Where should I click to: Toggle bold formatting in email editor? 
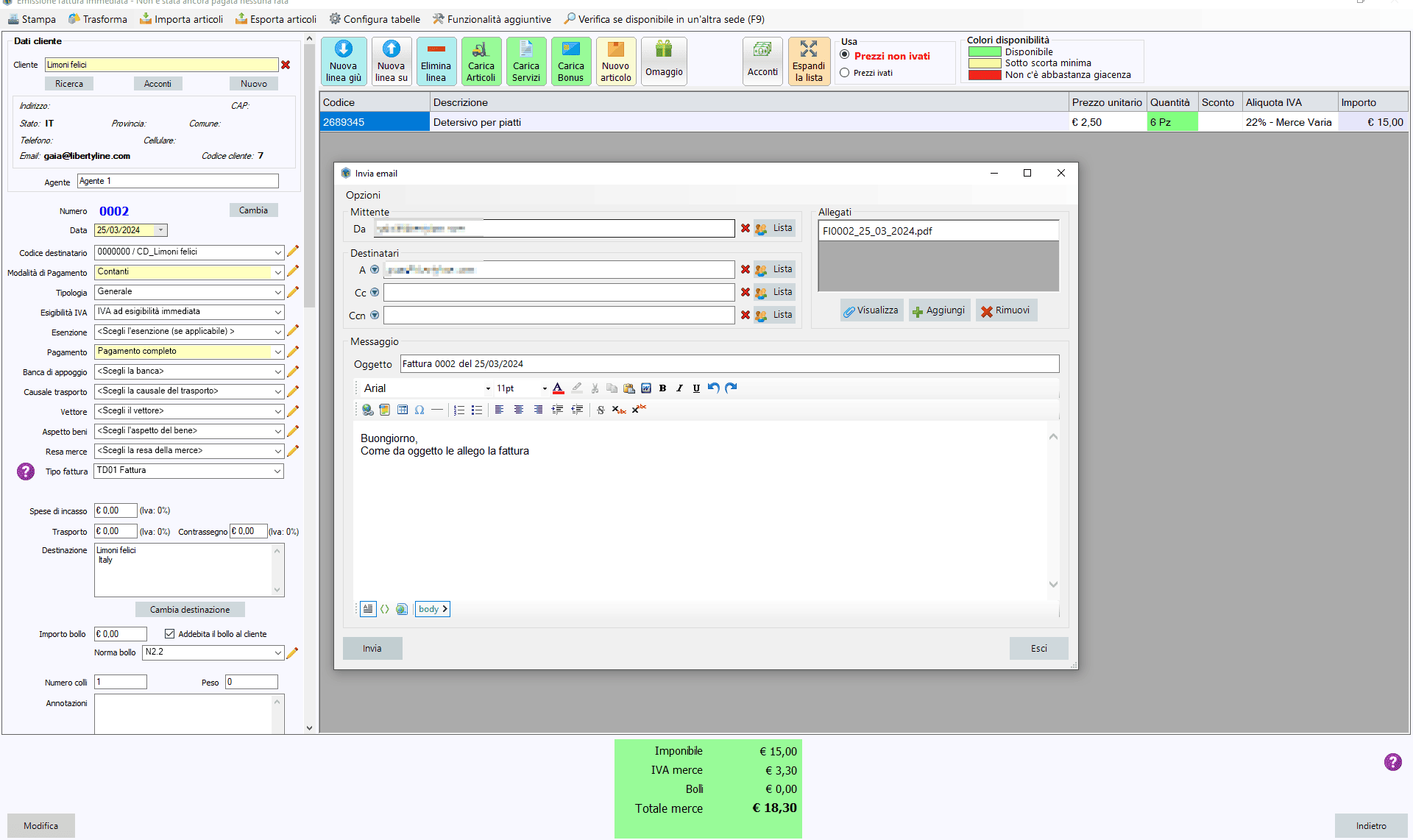click(662, 388)
